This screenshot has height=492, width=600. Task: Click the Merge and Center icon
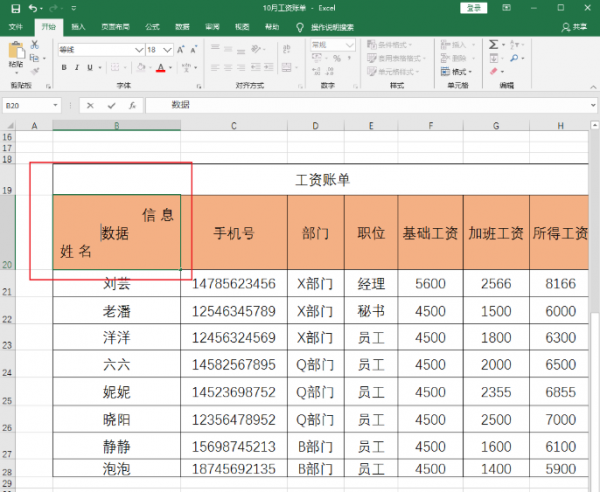[x=287, y=68]
